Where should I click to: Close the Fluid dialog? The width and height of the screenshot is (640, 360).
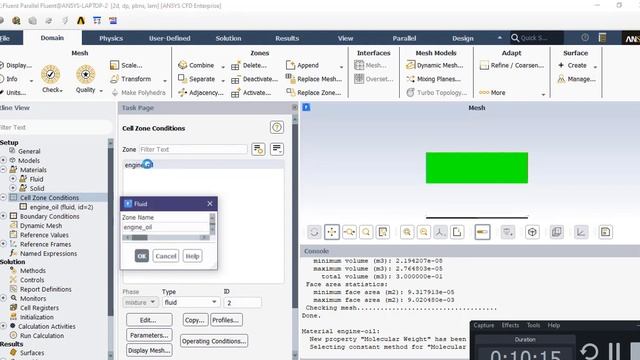(x=210, y=203)
